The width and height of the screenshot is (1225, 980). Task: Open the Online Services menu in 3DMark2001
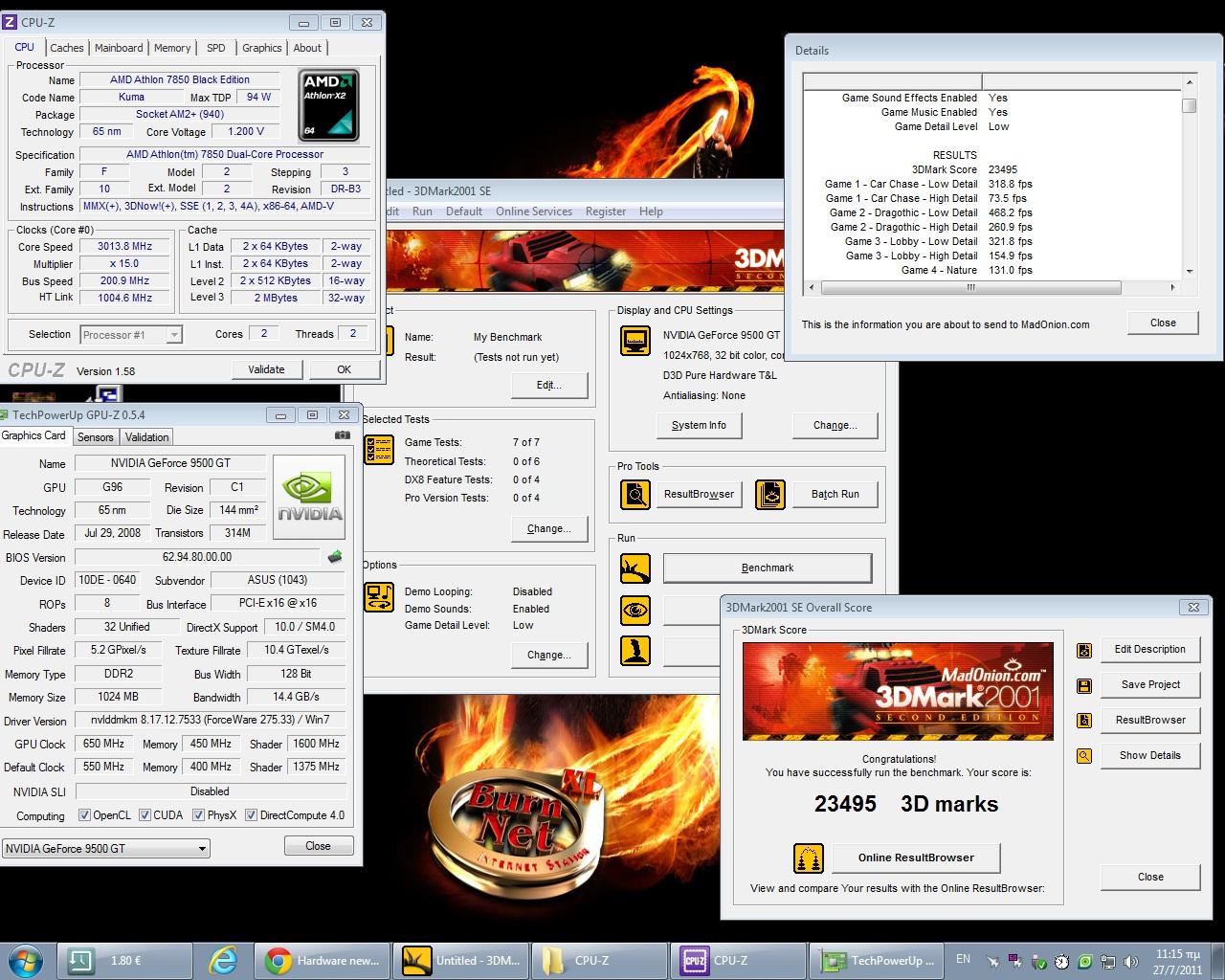(x=534, y=212)
